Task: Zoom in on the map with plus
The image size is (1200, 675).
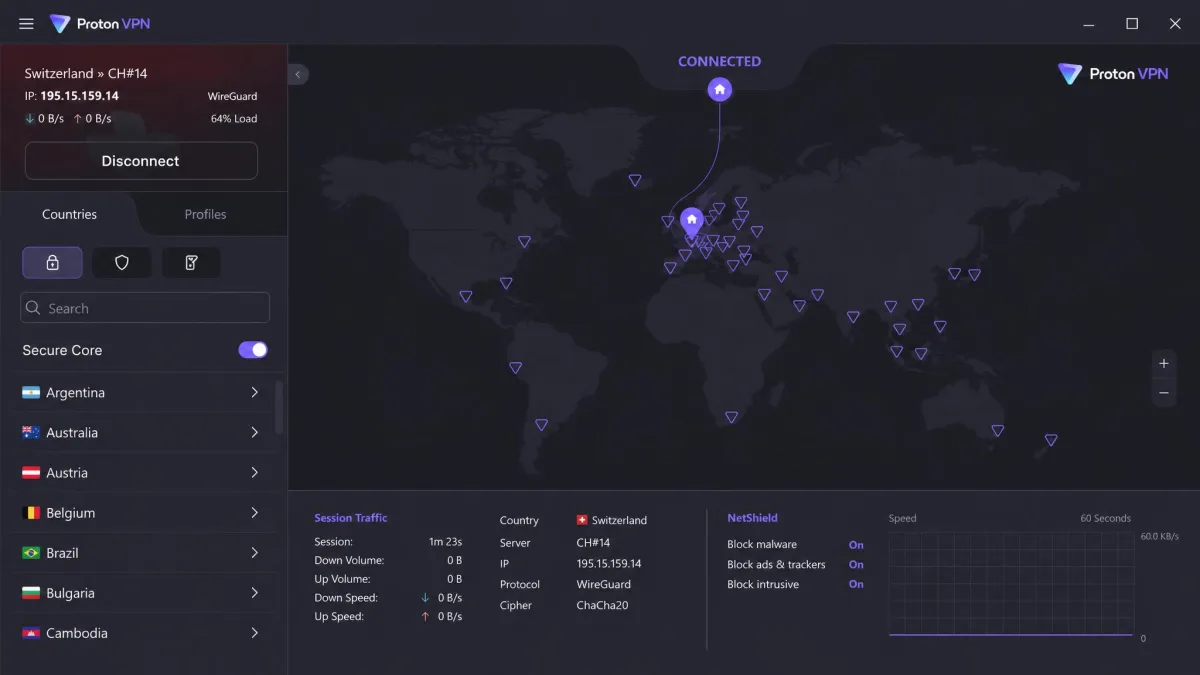Action: point(1164,364)
